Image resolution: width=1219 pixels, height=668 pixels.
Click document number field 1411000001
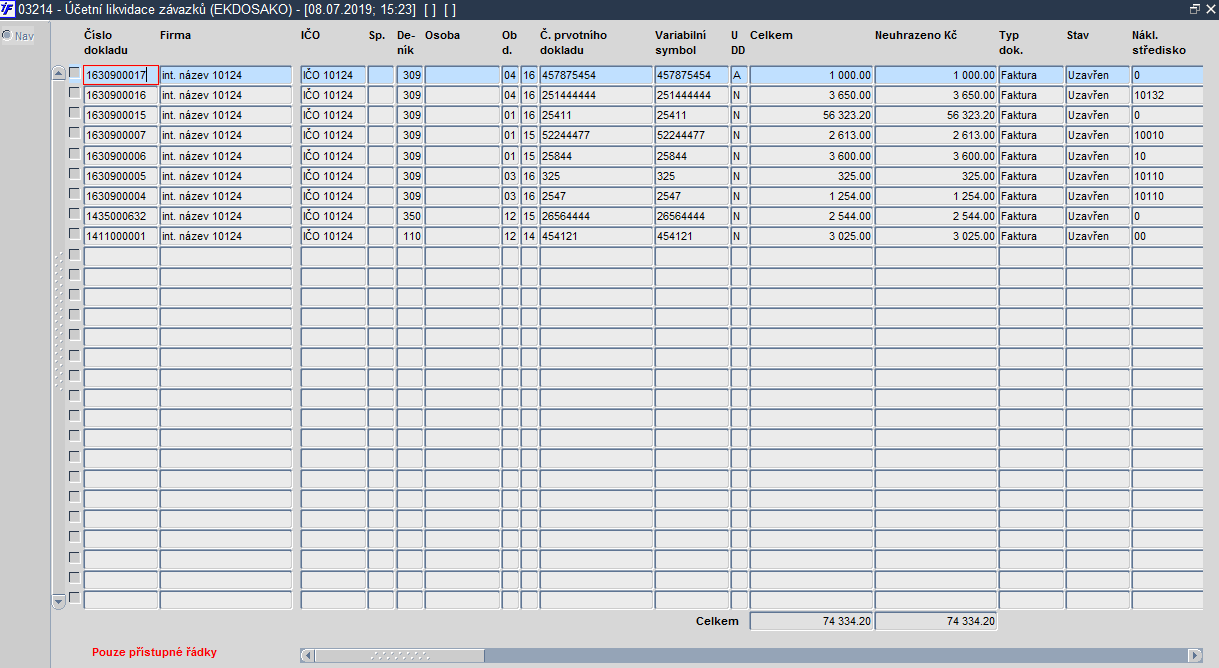[x=121, y=236]
